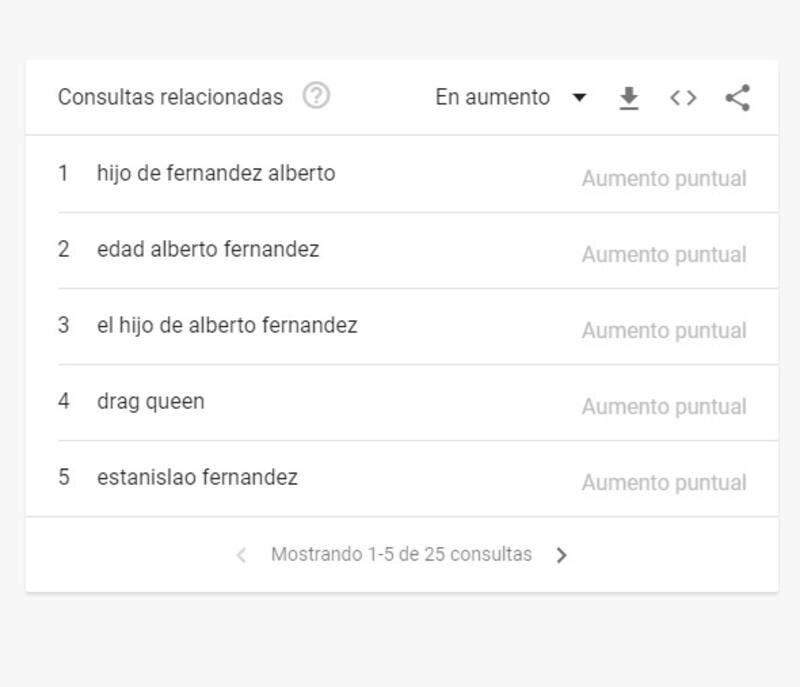Open the help icon beside Consultas relacionadas
Image resolution: width=800 pixels, height=687 pixels.
(x=316, y=96)
